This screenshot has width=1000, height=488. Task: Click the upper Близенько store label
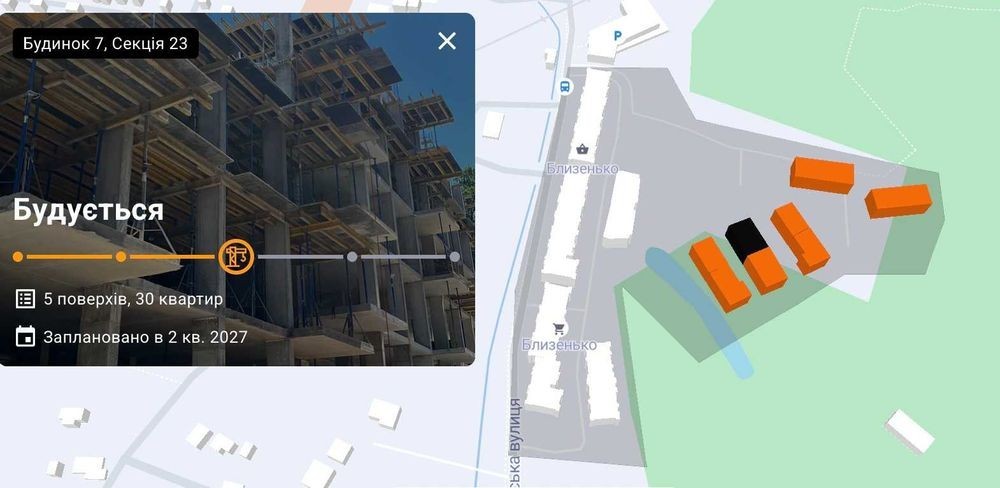click(582, 168)
